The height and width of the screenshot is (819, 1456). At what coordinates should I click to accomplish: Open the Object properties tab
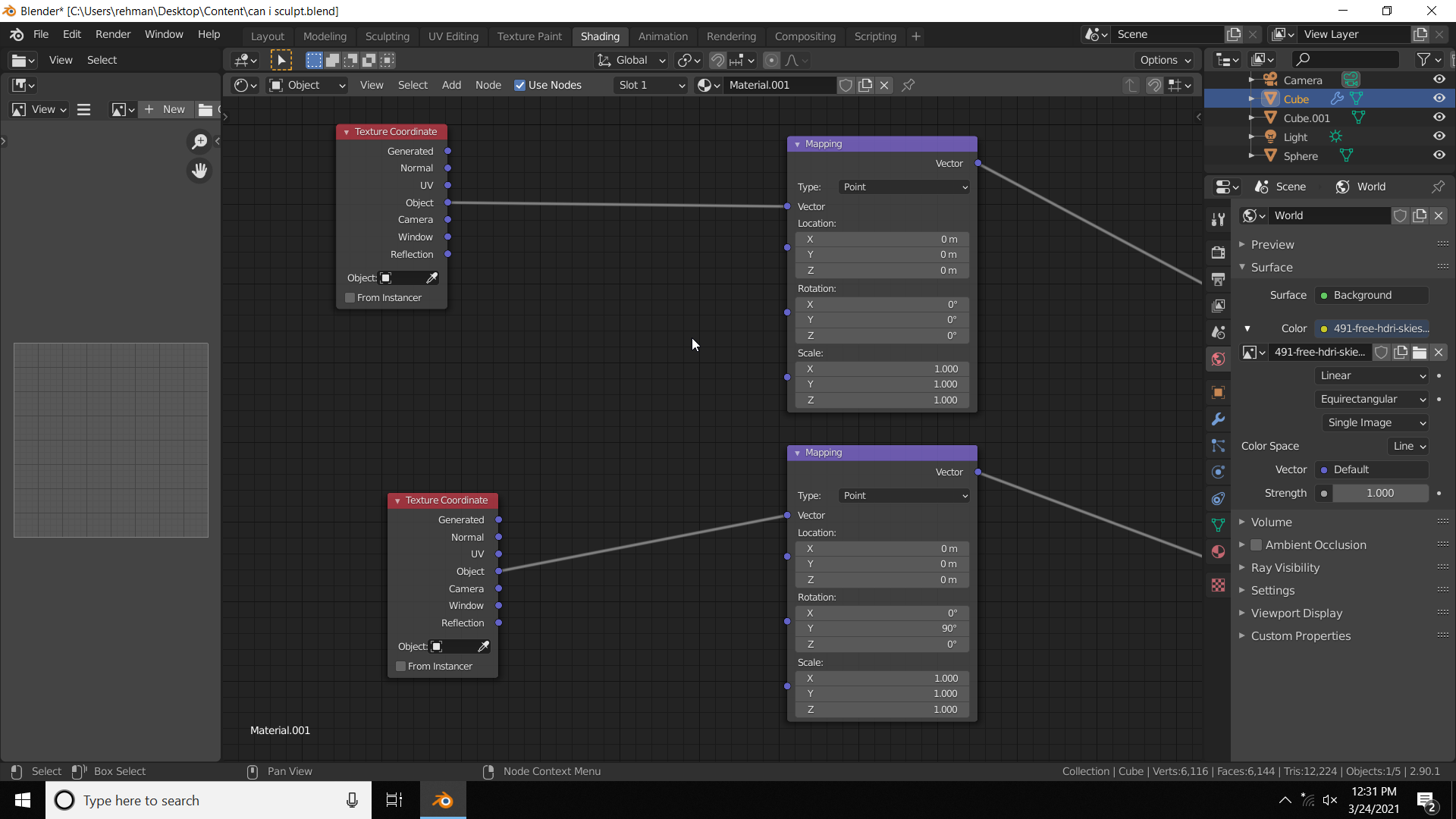tap(1218, 392)
